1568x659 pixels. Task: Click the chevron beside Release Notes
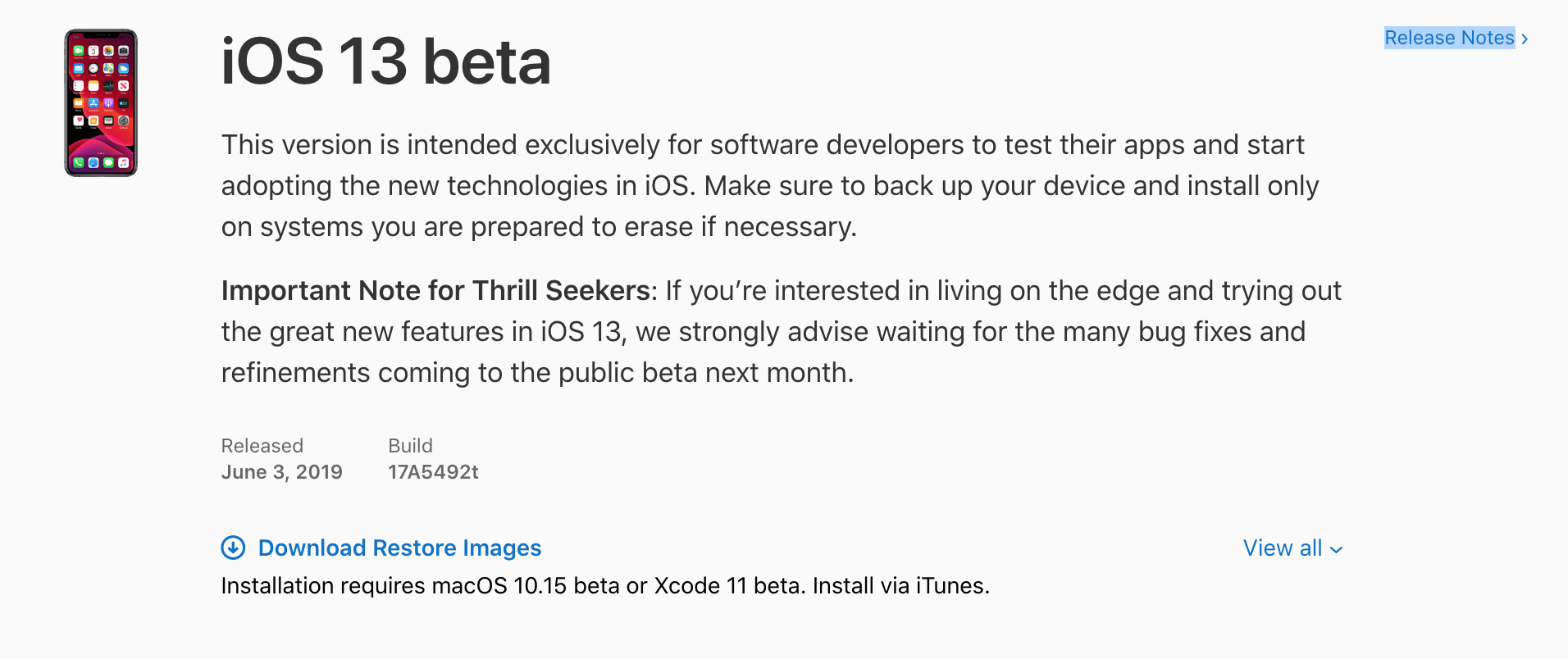click(1525, 39)
